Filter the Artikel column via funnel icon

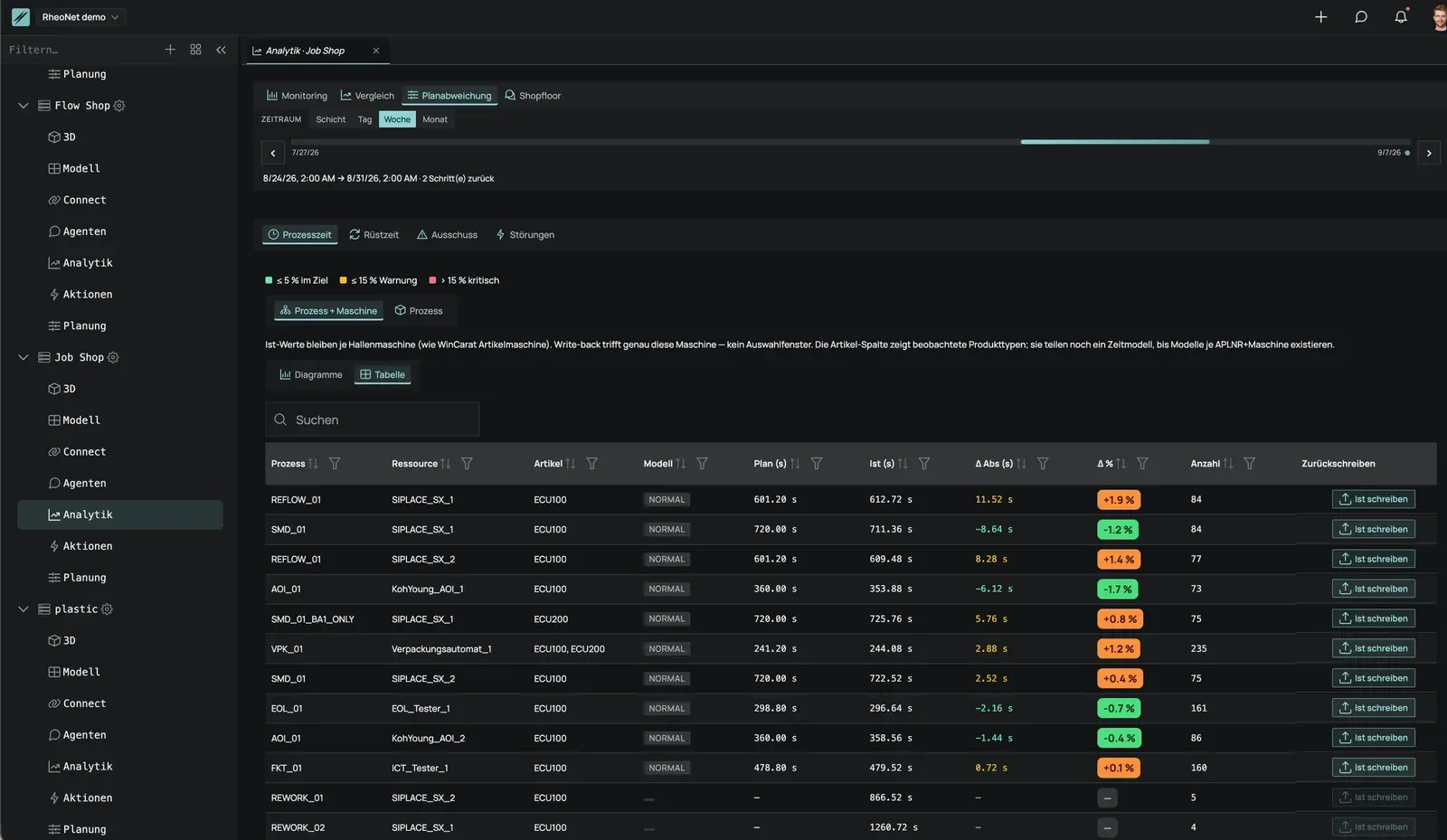[592, 464]
